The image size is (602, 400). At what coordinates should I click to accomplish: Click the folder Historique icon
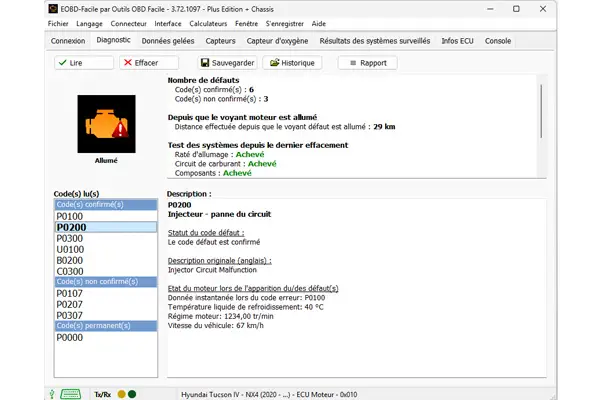point(274,63)
